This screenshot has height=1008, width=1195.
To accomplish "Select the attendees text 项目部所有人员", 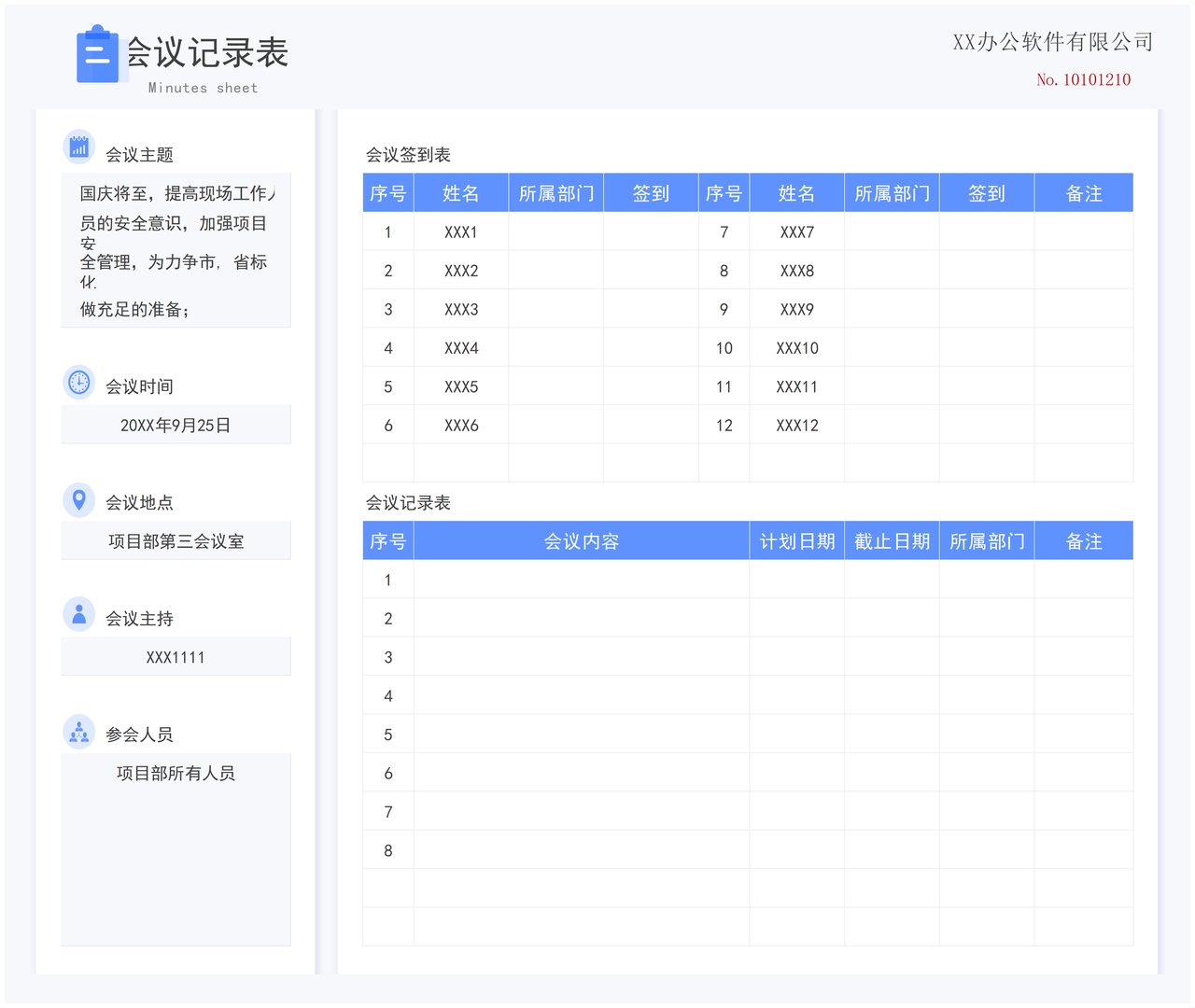I will click(176, 773).
